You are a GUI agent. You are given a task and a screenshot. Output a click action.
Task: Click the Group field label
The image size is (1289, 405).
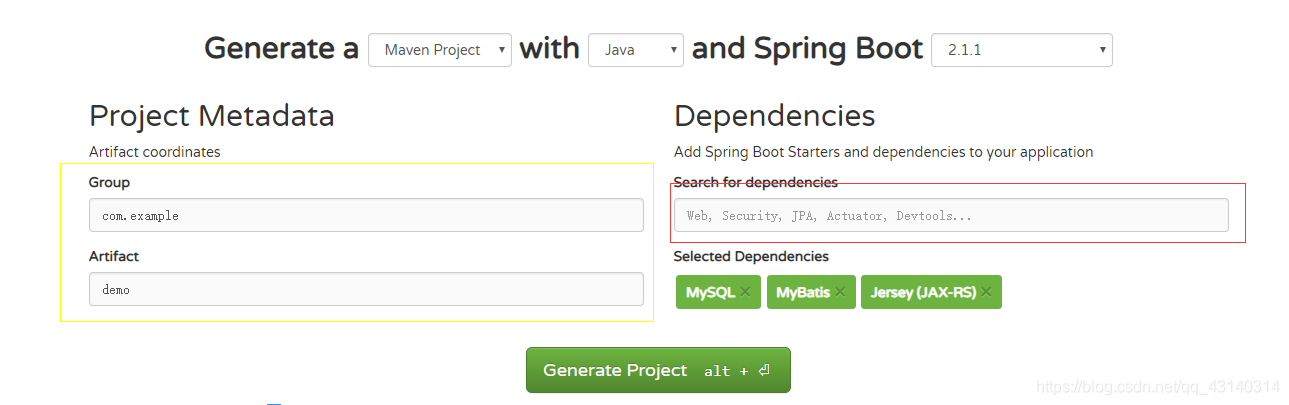click(x=109, y=182)
